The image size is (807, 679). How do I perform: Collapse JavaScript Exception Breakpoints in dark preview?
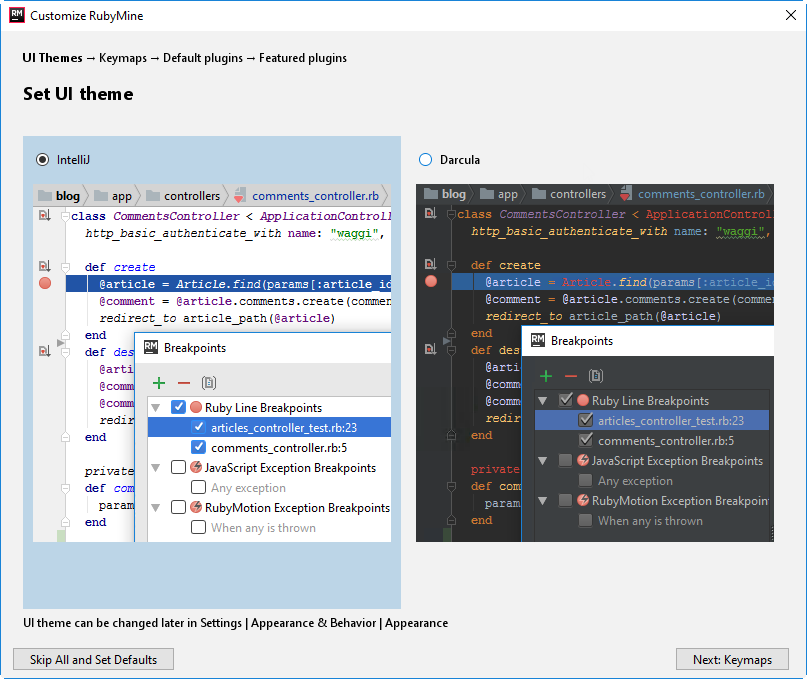543,461
